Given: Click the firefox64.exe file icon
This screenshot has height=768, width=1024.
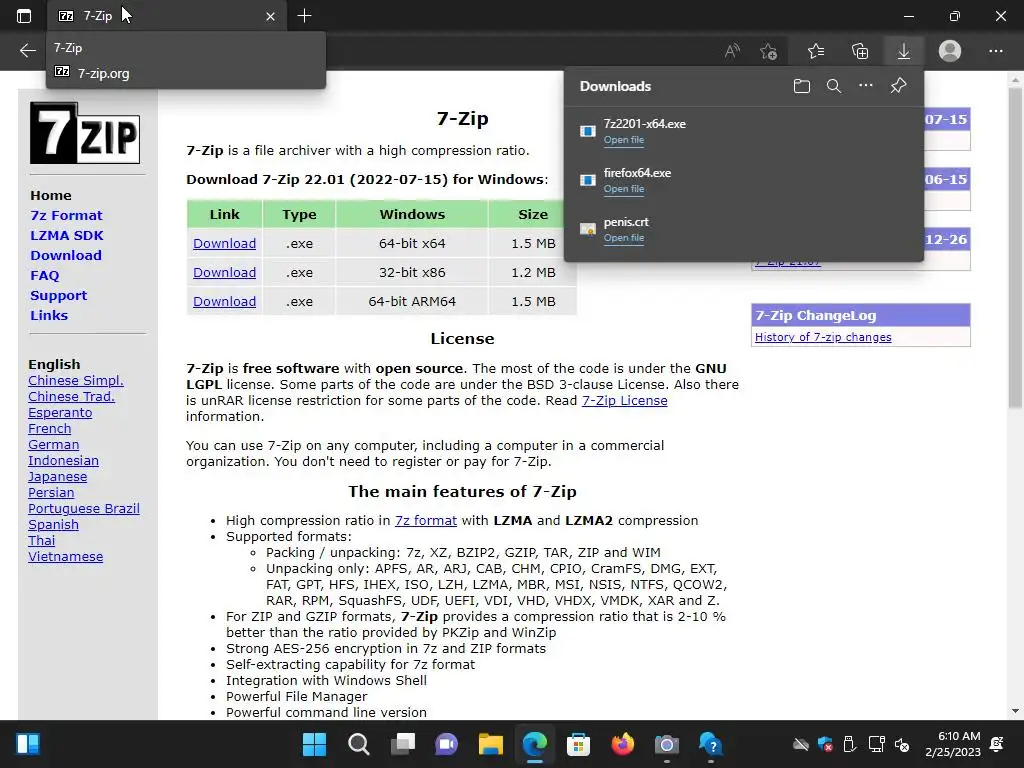Looking at the screenshot, I should (x=588, y=180).
